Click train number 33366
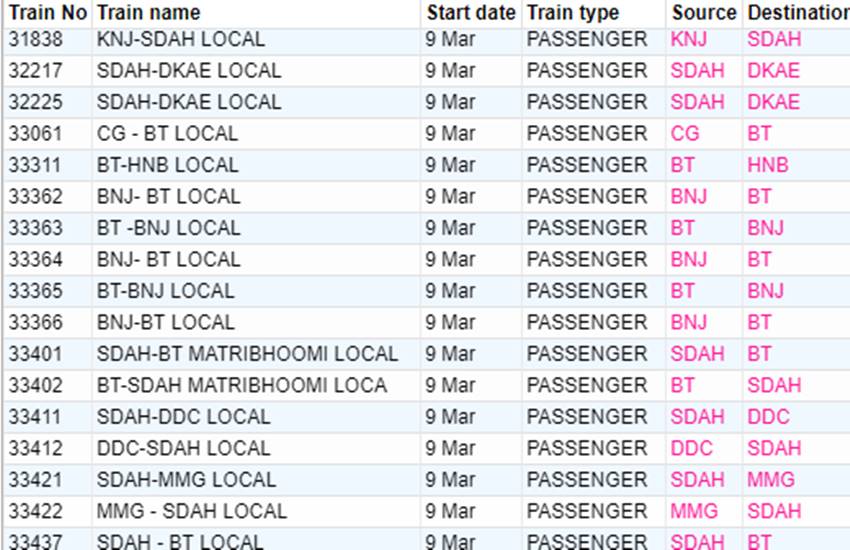850x550 pixels. coord(36,323)
